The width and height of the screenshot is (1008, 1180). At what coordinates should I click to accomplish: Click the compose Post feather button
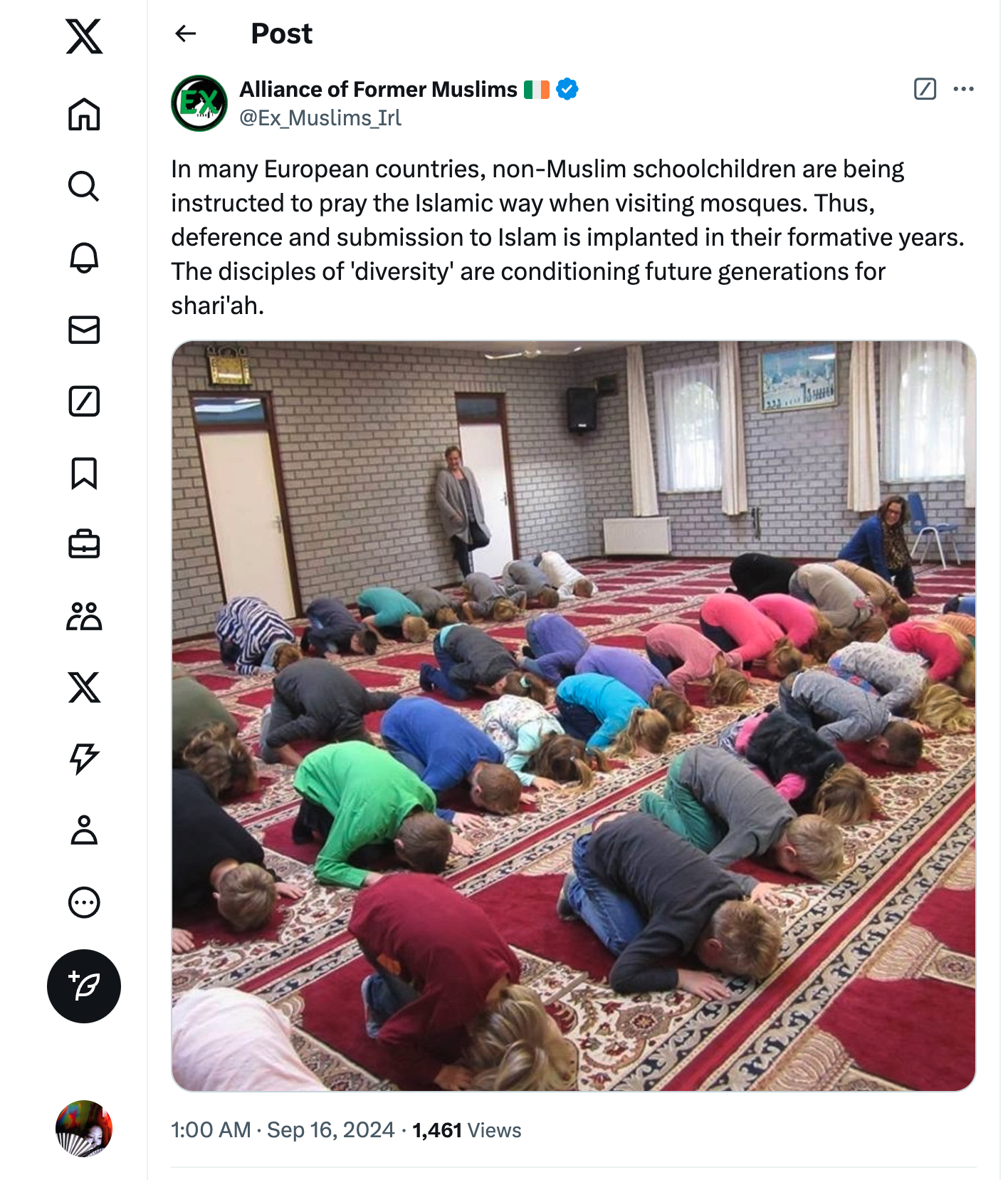pos(84,986)
